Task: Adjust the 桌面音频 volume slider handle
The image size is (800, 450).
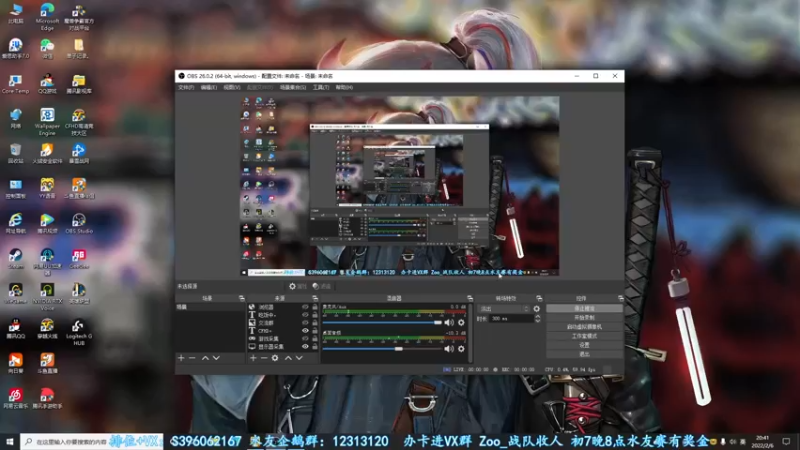Action: click(398, 349)
